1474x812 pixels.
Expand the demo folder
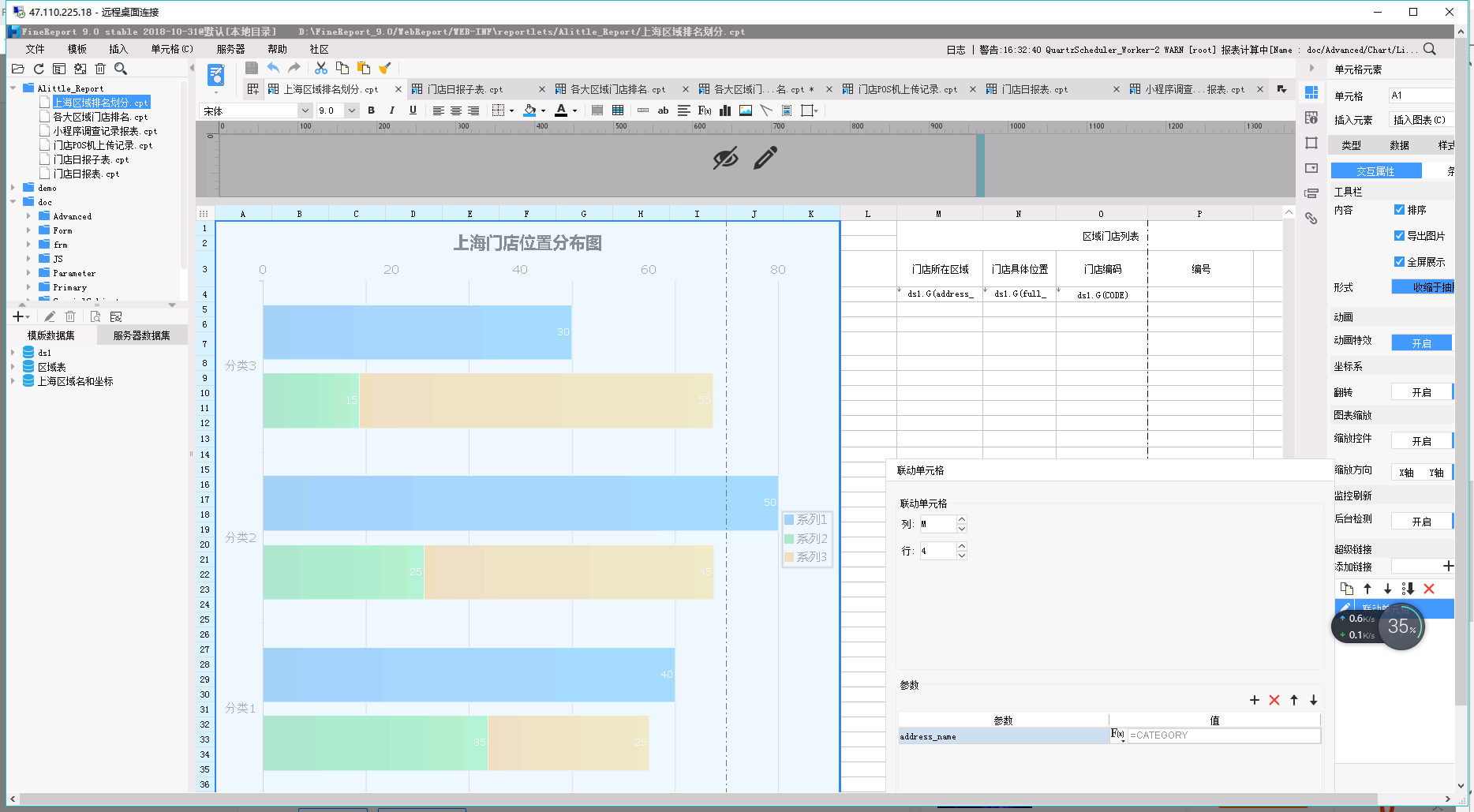[13, 188]
